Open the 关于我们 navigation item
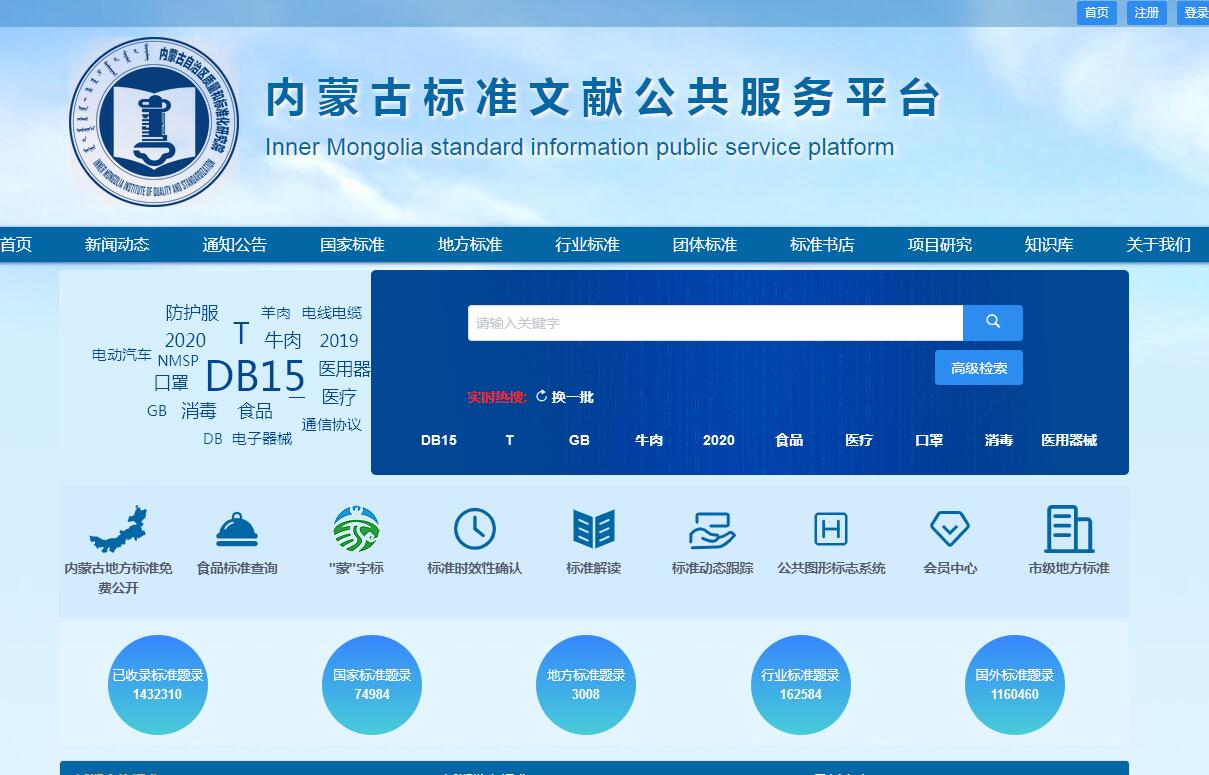The width and height of the screenshot is (1209, 775). click(1159, 245)
